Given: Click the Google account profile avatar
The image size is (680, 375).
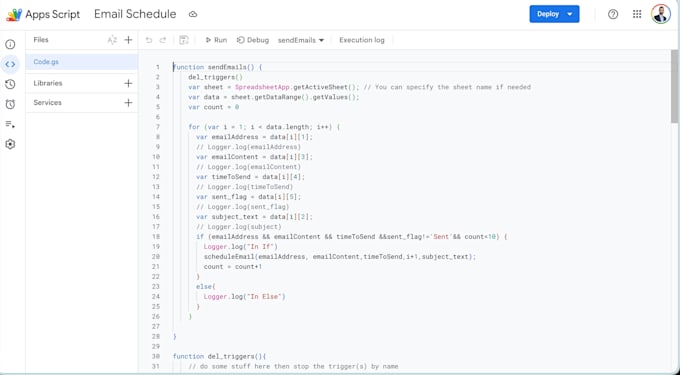Looking at the screenshot, I should [661, 14].
